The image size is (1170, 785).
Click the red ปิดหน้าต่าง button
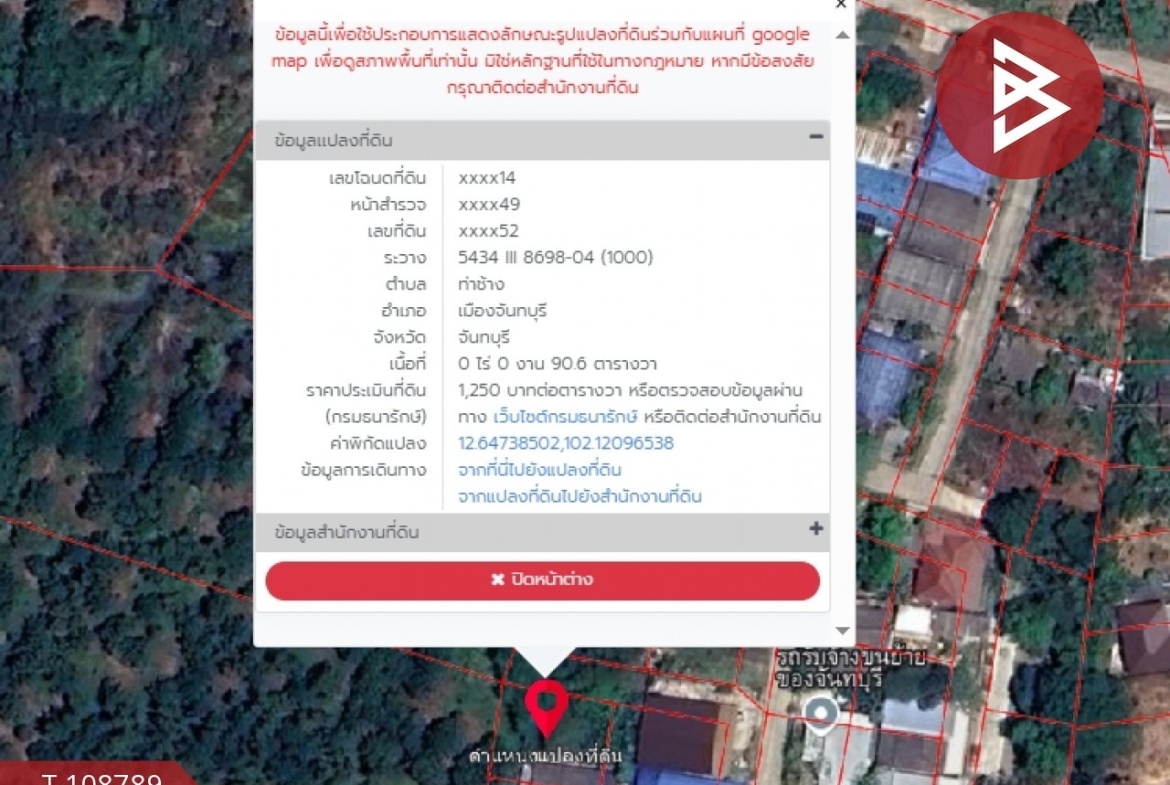pyautogui.click(x=542, y=581)
